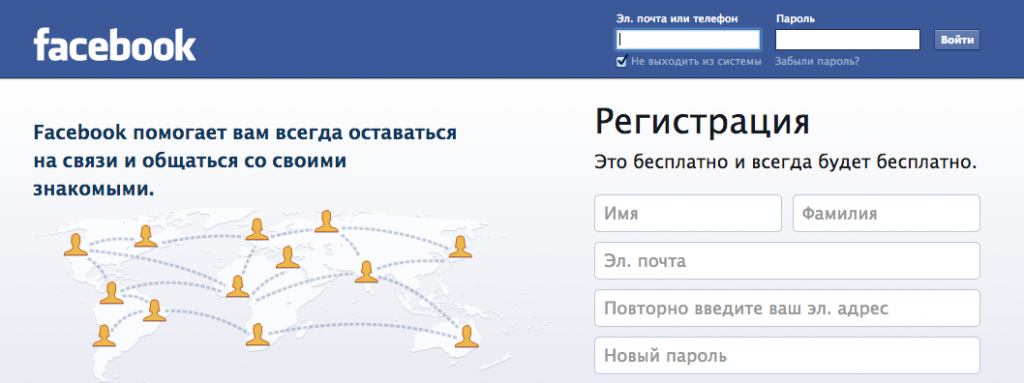The image size is (1024, 383).
Task: Focus the 'Пароль' login field
Action: point(848,40)
